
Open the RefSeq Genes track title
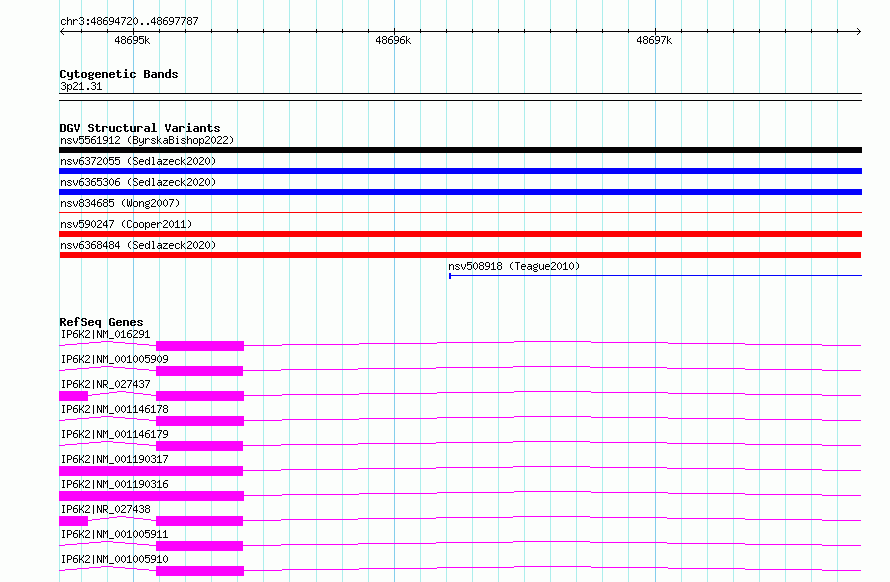click(101, 322)
